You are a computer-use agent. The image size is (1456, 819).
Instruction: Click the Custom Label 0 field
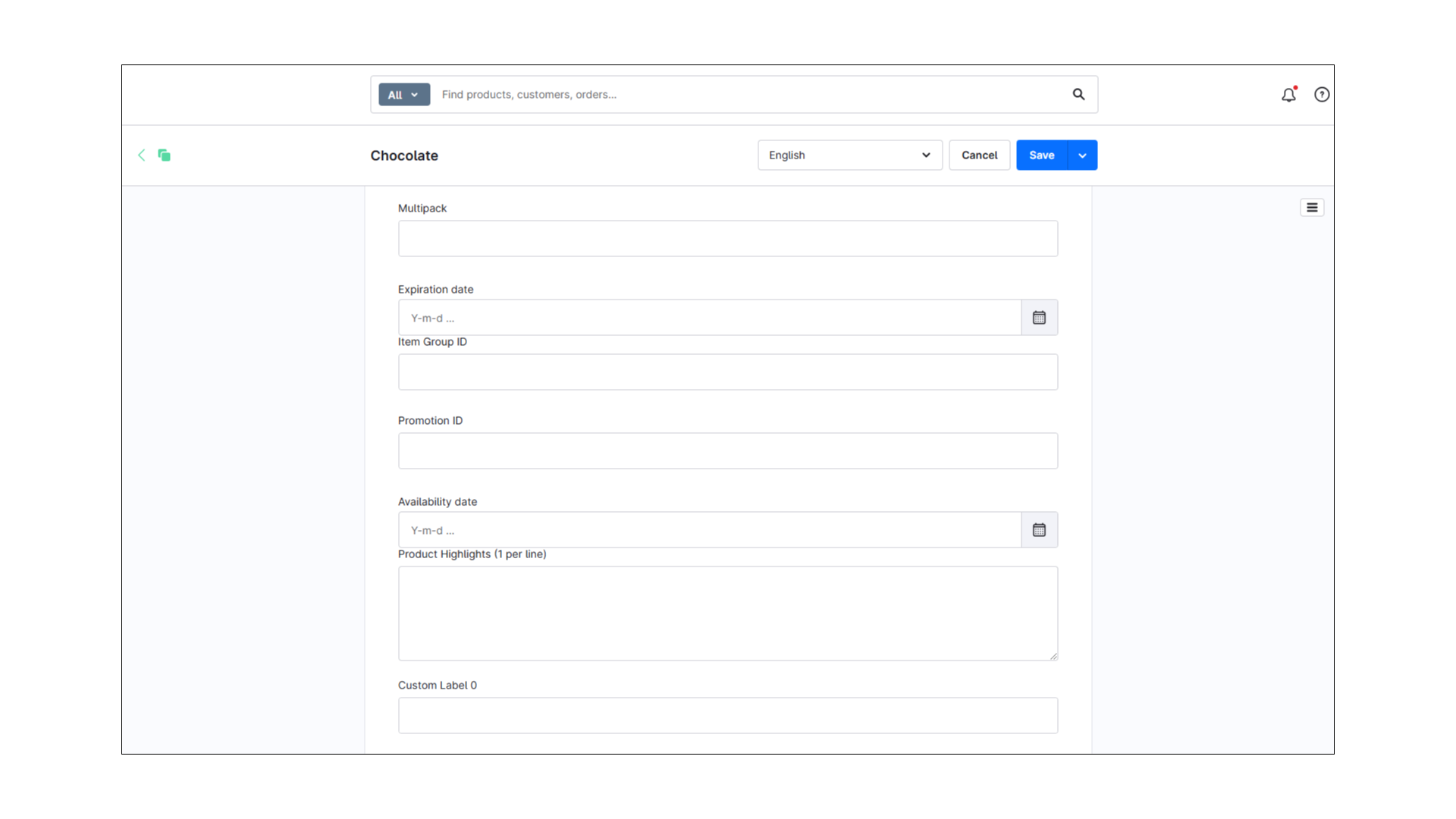click(727, 715)
